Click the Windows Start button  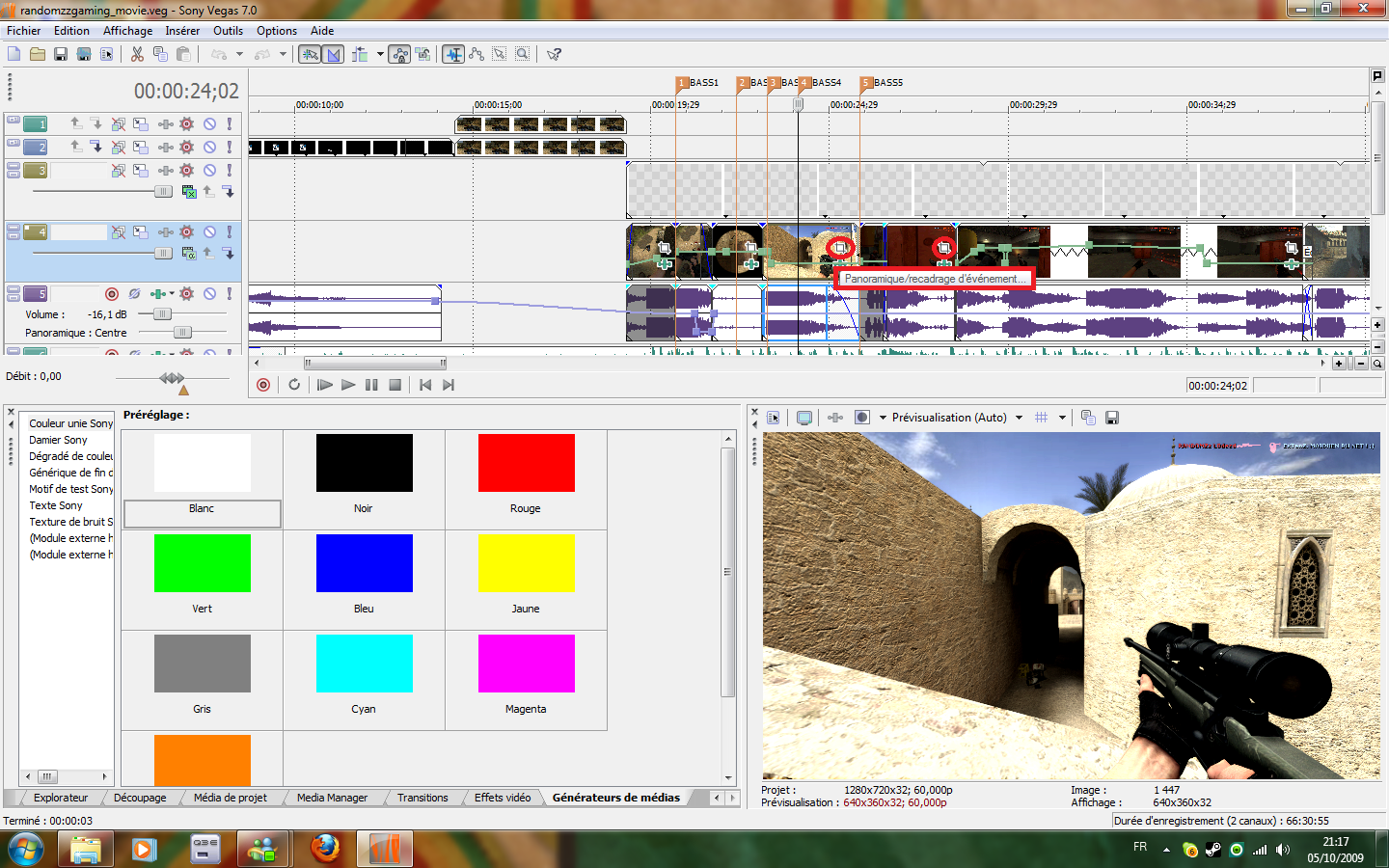(x=26, y=850)
